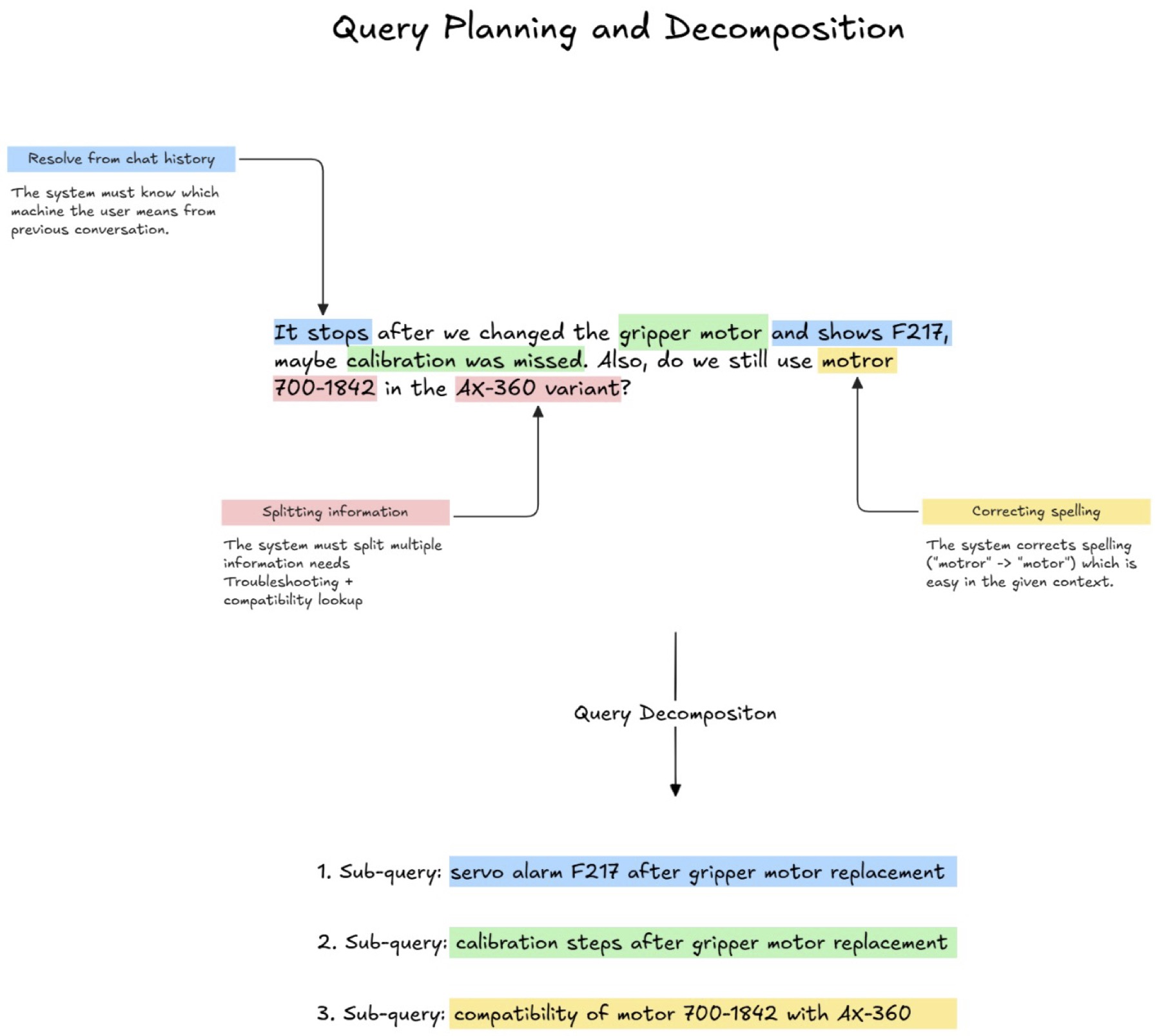The height and width of the screenshot is (1036, 1157).
Task: Select the blue 'Resolve from chat history' label
Action: 121,159
